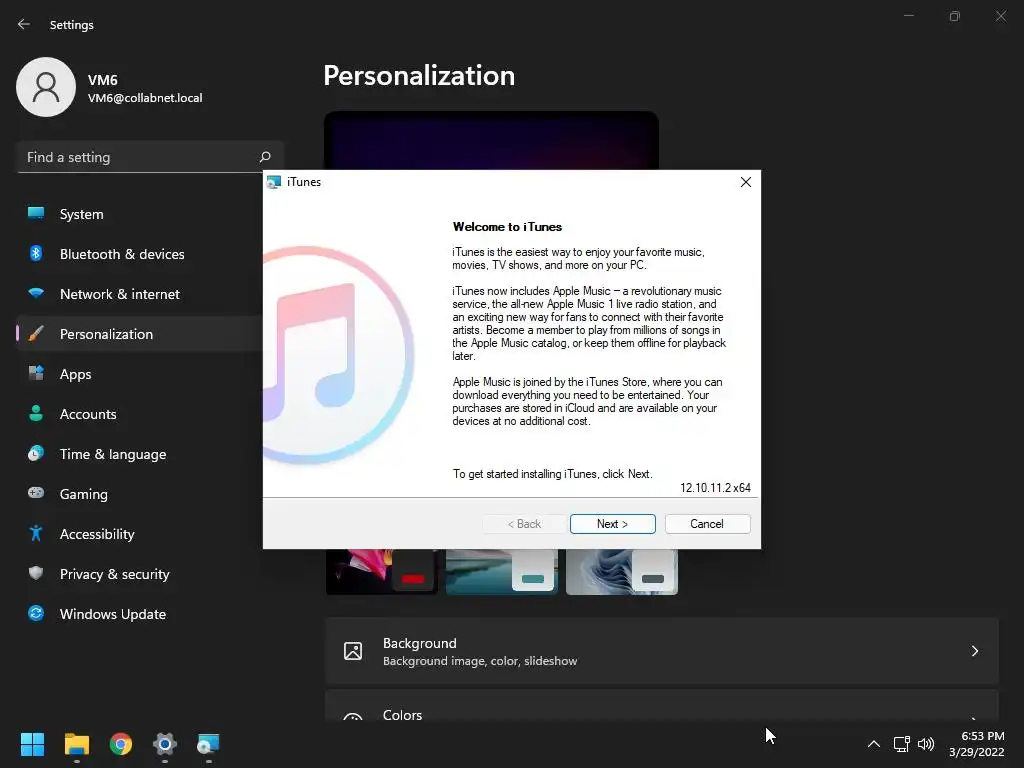Image resolution: width=1024 pixels, height=768 pixels.
Task: Click the Accessibility figure icon
Action: (x=36, y=534)
